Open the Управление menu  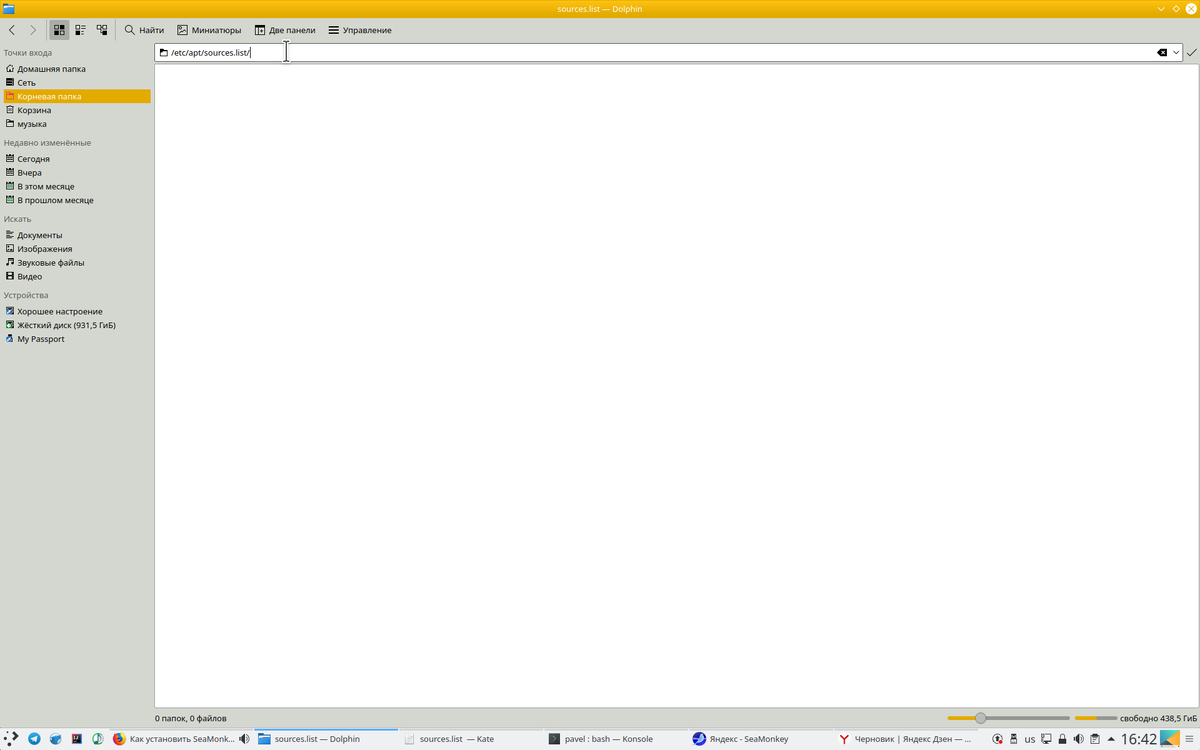point(360,30)
